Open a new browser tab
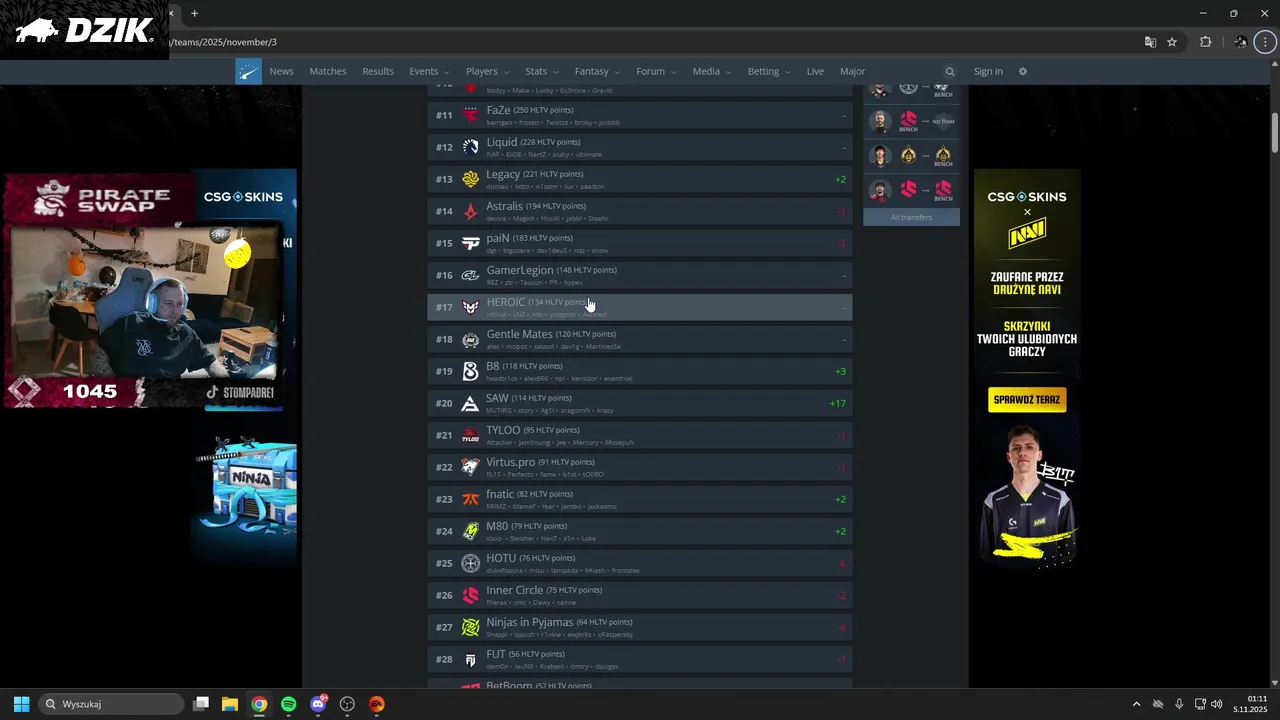1280x720 pixels. click(194, 13)
